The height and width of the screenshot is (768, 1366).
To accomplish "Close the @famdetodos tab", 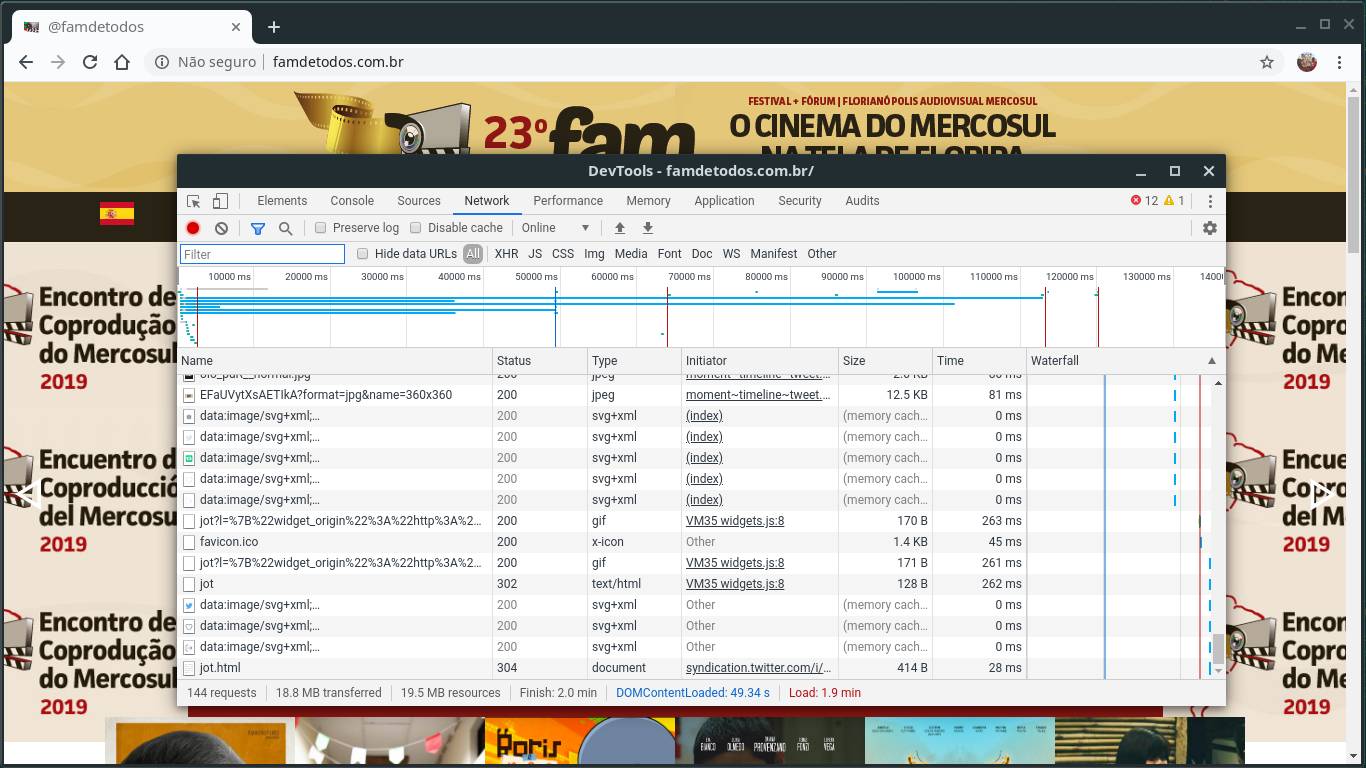I will 237,27.
